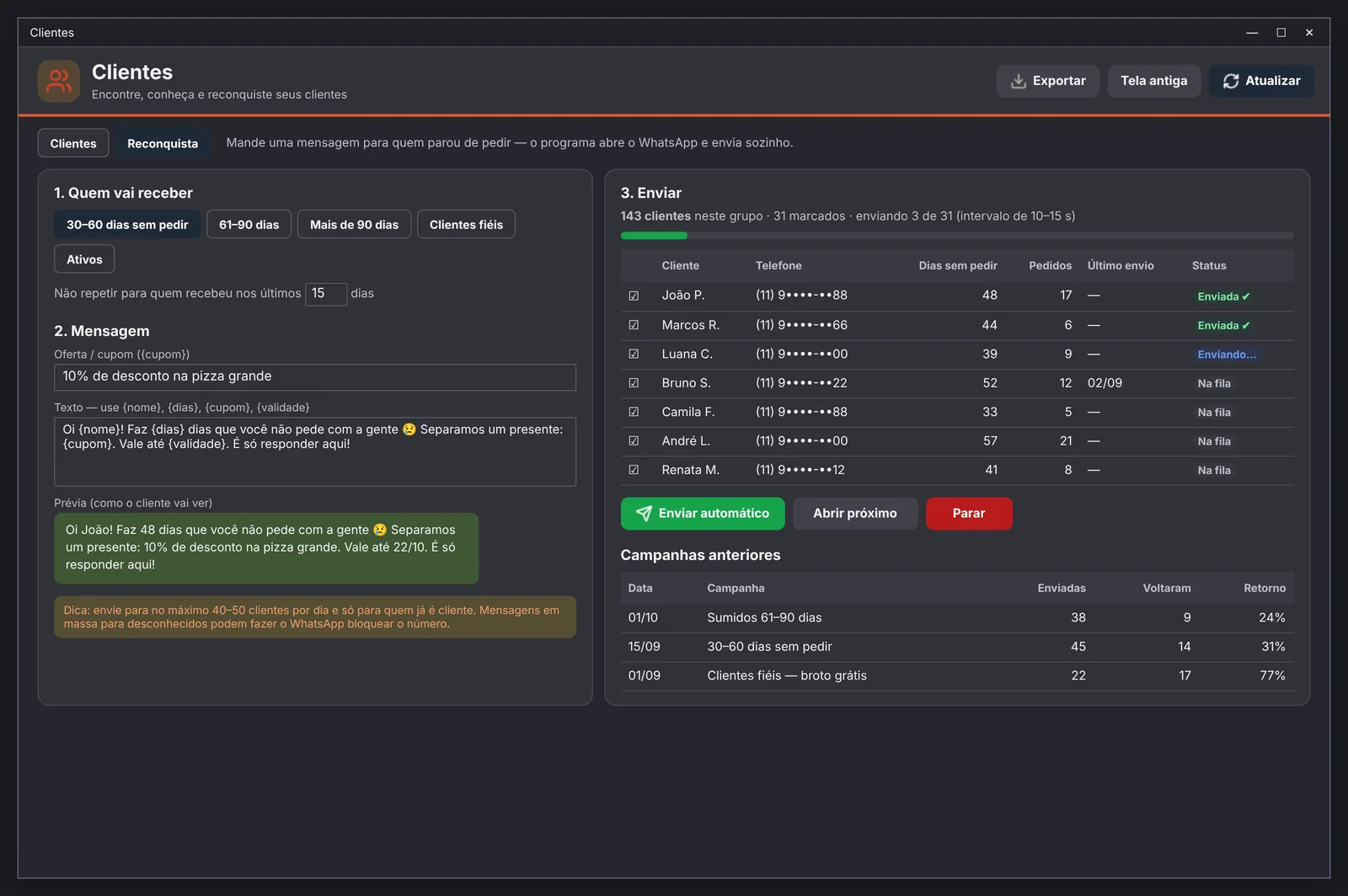Uncheck Bruno S. checkbox
1348x896 pixels.
coord(634,383)
